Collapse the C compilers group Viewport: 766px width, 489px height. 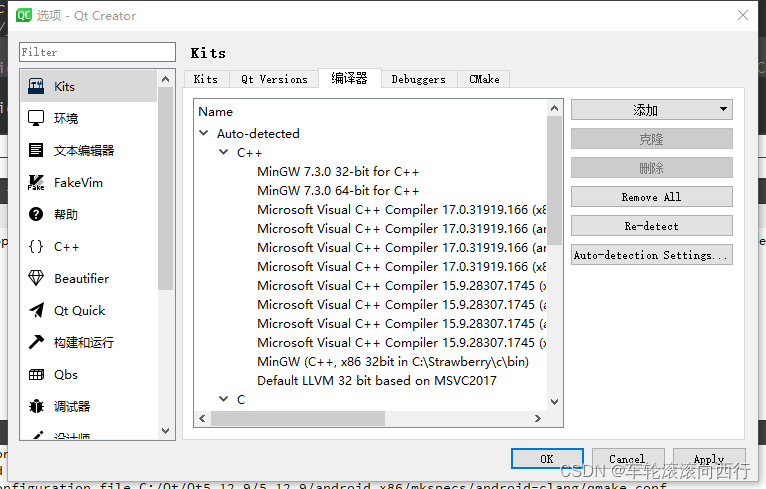click(224, 399)
